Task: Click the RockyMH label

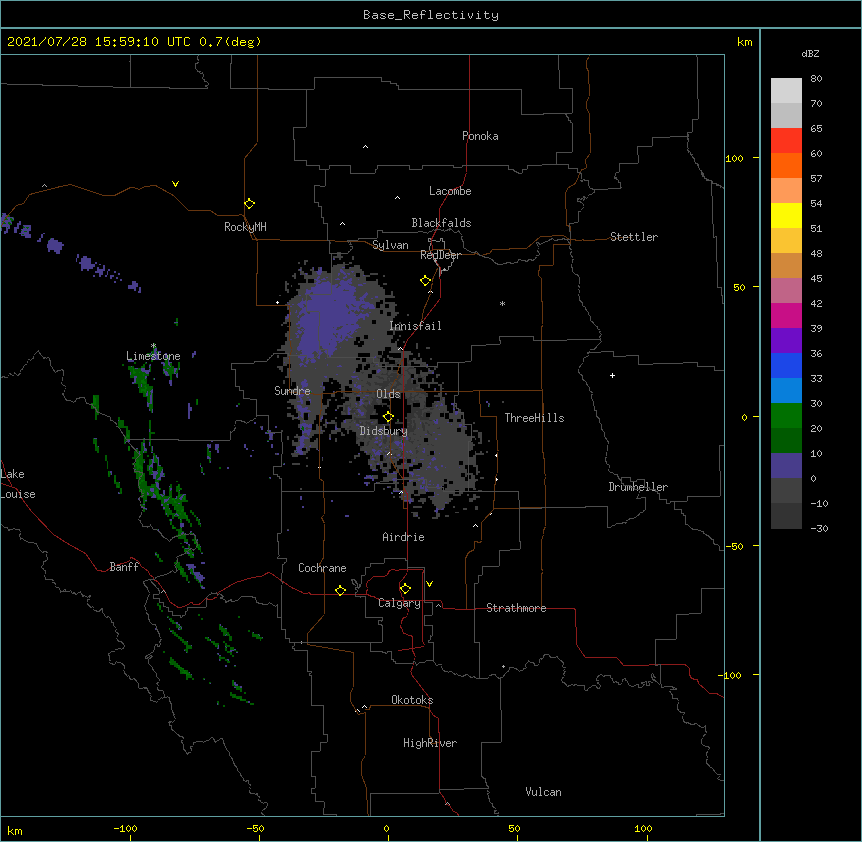Action: [x=245, y=227]
